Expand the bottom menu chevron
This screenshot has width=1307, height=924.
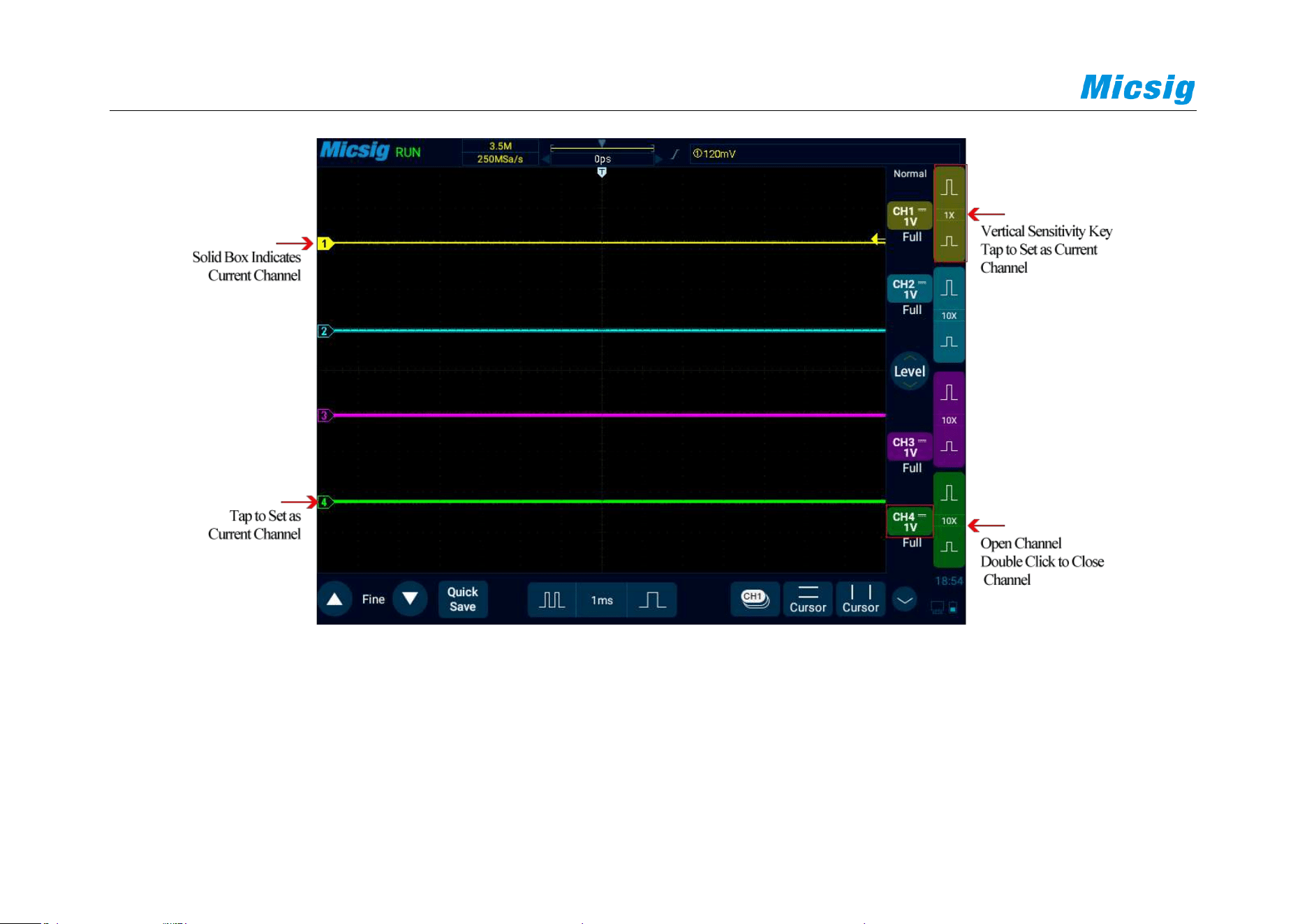pos(905,599)
